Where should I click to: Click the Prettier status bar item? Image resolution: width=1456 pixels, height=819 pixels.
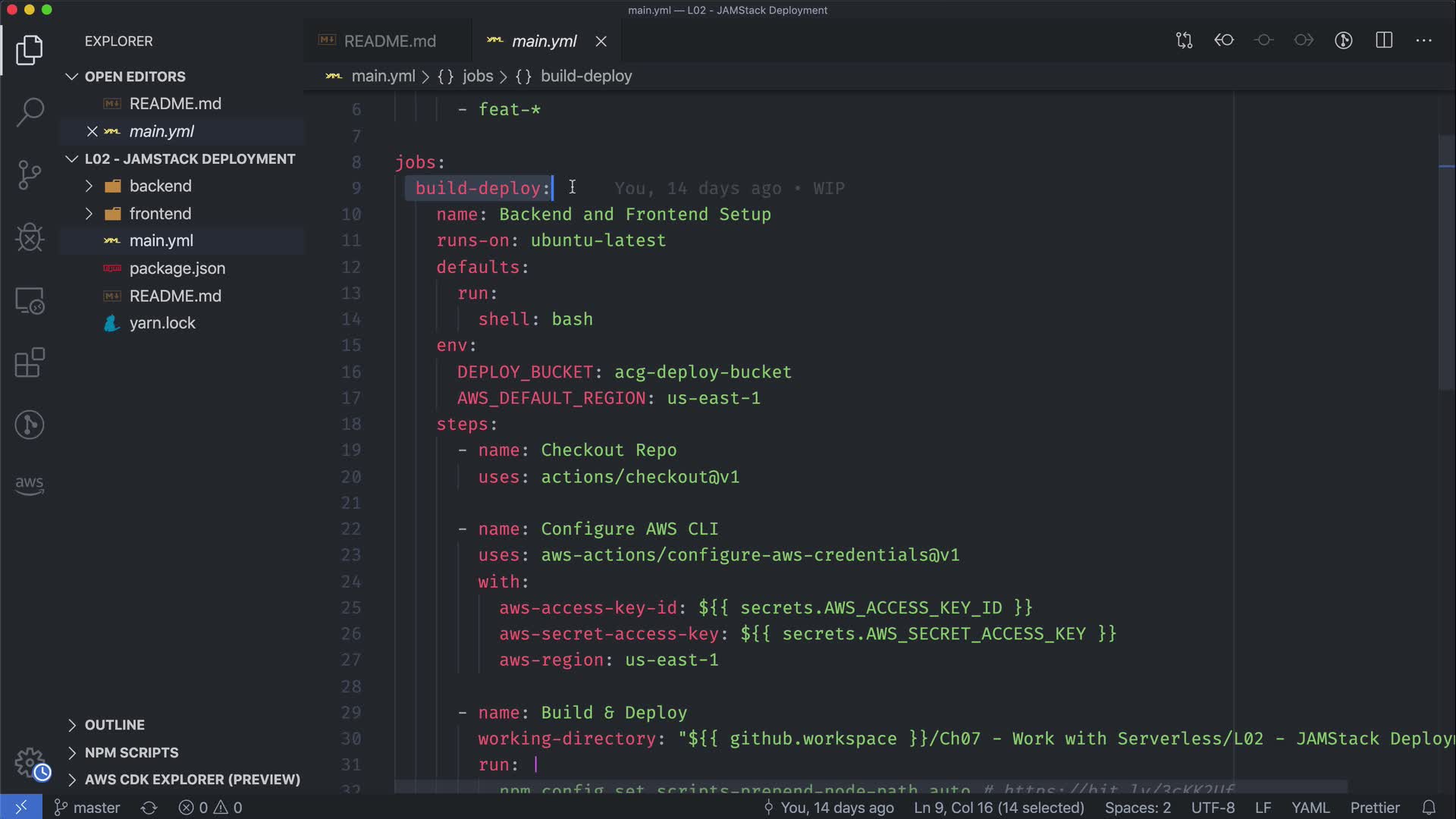(x=1374, y=808)
